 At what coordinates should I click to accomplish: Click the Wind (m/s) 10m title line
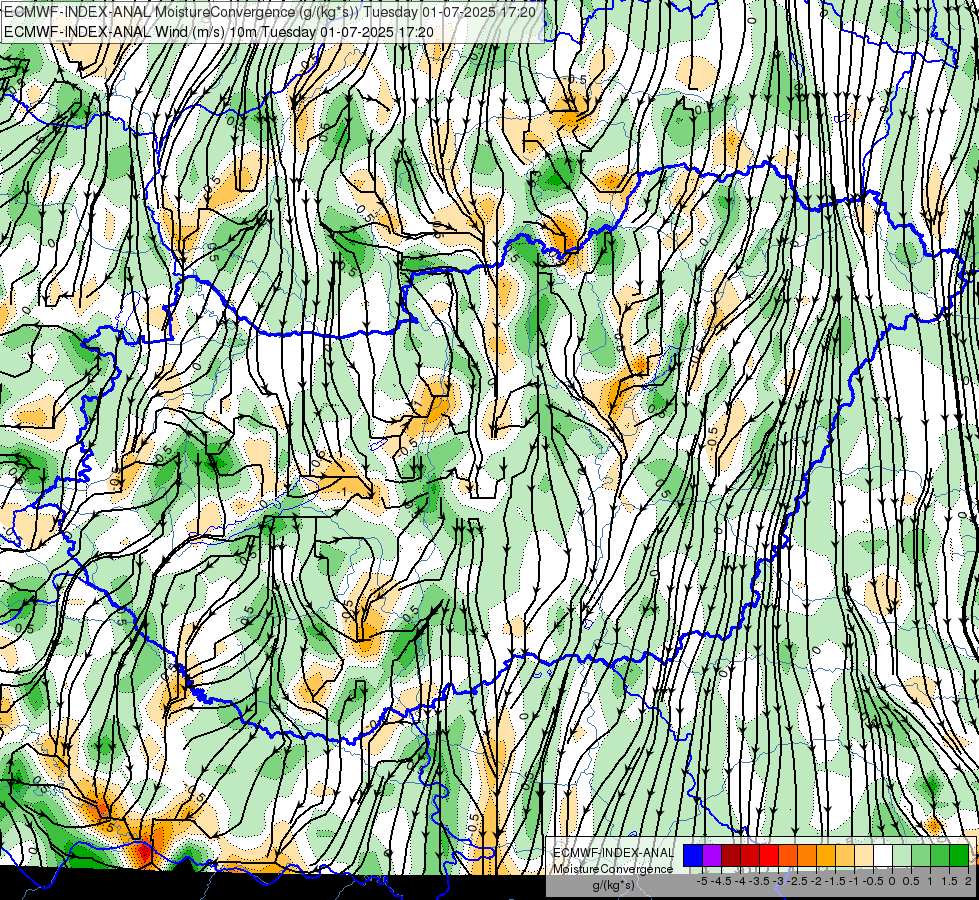tap(219, 32)
